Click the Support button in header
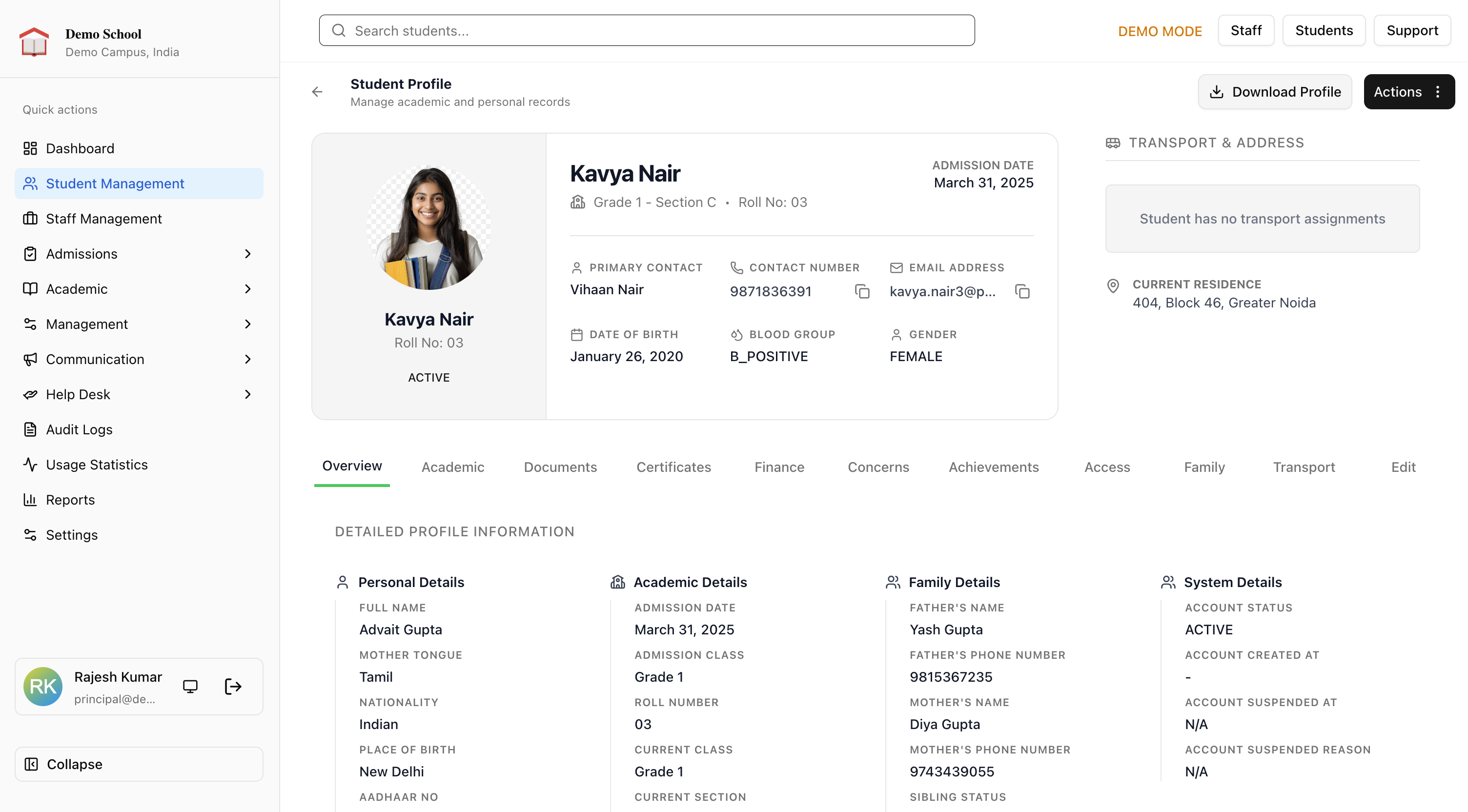 pos(1411,30)
